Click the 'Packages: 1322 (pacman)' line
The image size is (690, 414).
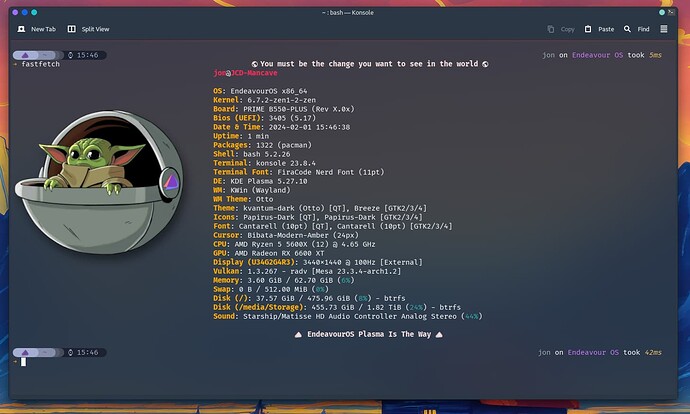pos(263,145)
